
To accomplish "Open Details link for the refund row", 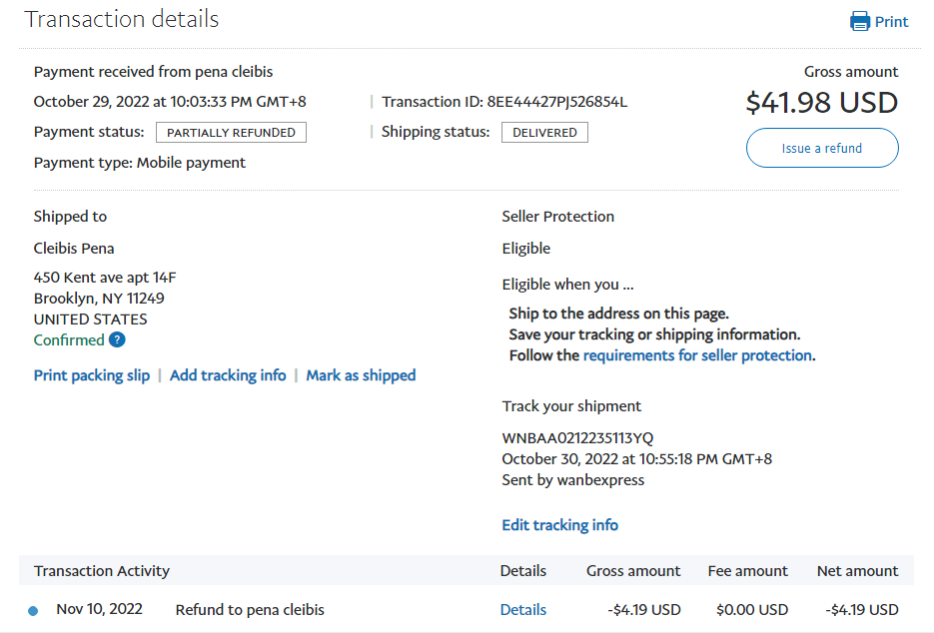I will 523,609.
